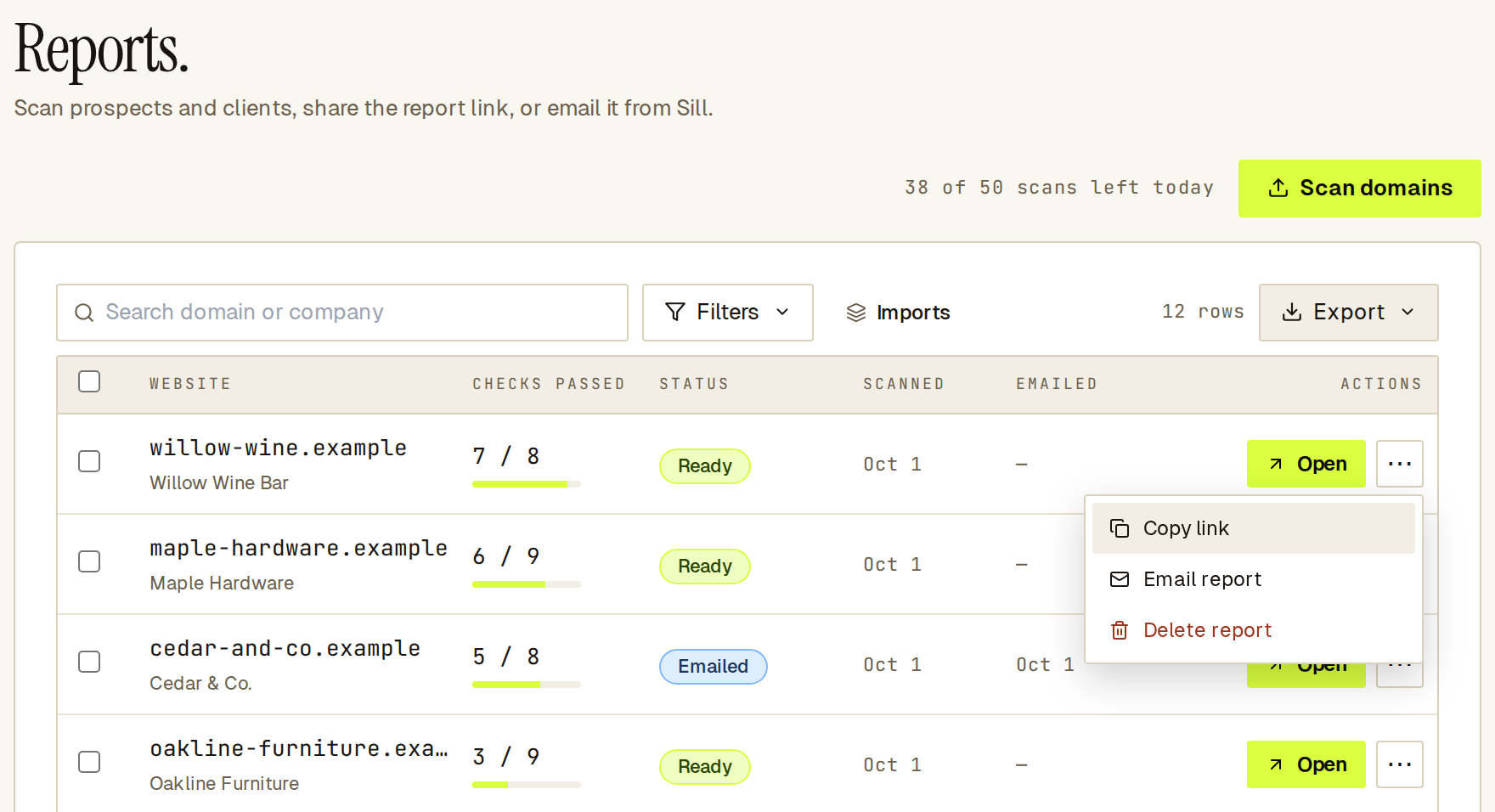Screen dimensions: 1495x812
Task: Click the envelope icon next to Email report
Action: click(x=1120, y=579)
